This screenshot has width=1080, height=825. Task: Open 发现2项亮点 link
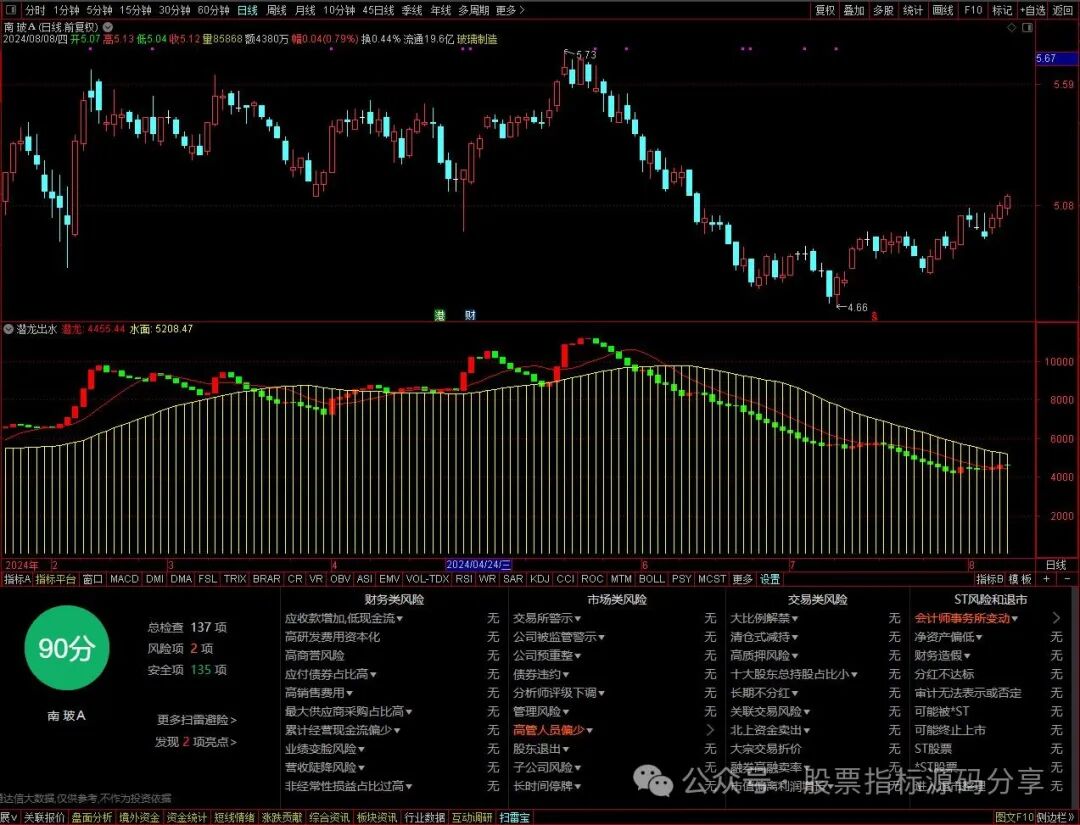click(196, 742)
